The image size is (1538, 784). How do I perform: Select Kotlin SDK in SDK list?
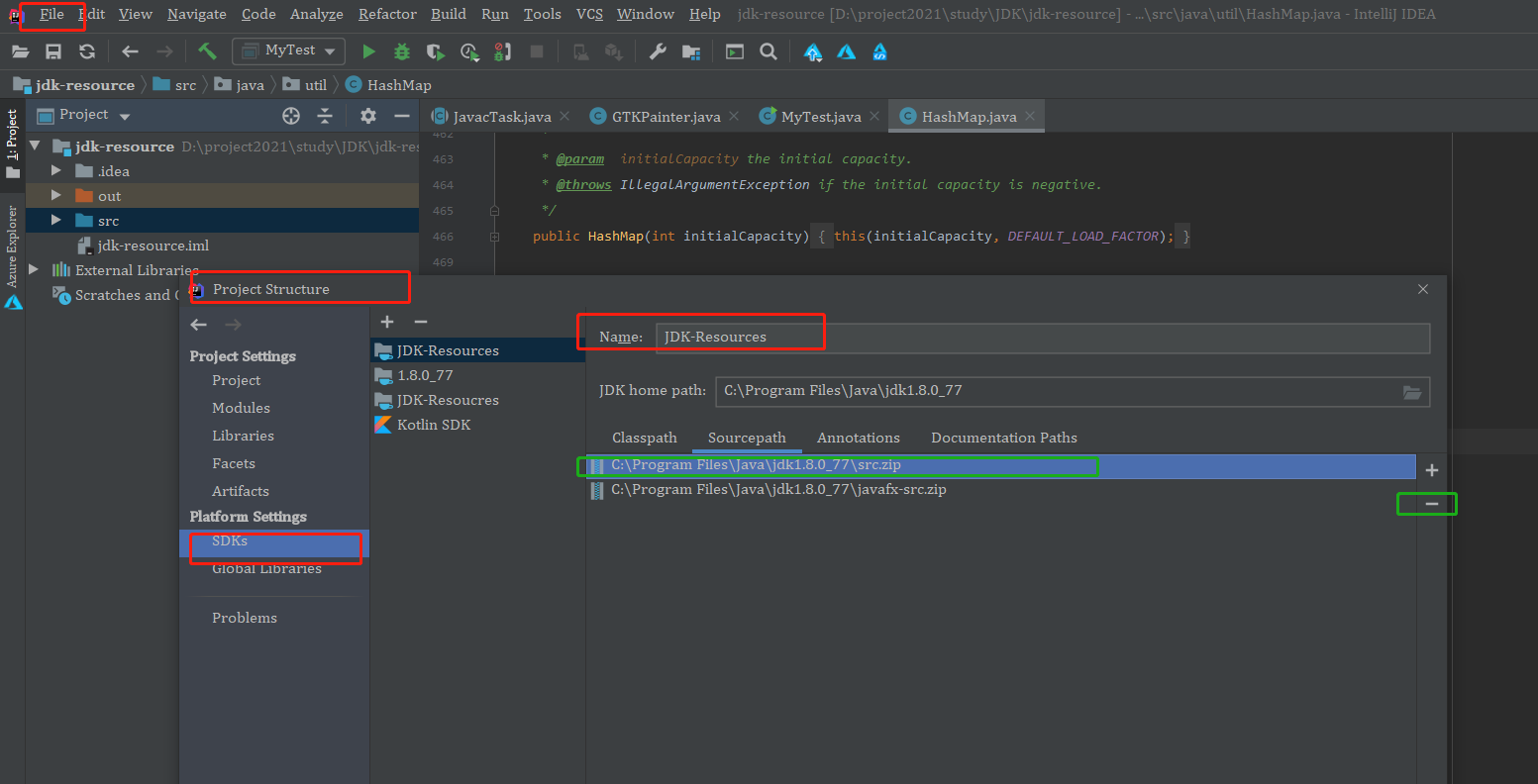pyautogui.click(x=434, y=425)
